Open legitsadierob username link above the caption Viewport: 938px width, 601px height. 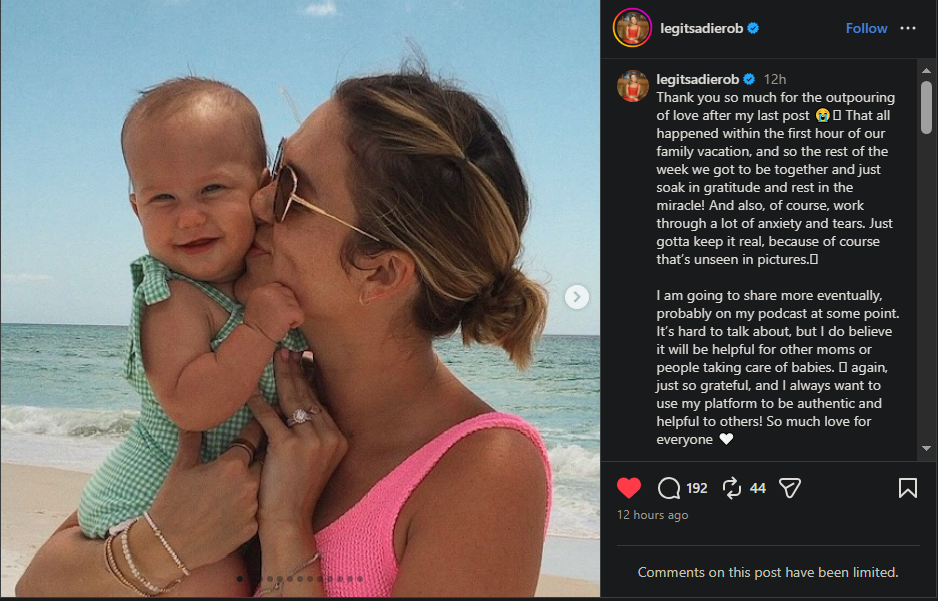(x=696, y=78)
